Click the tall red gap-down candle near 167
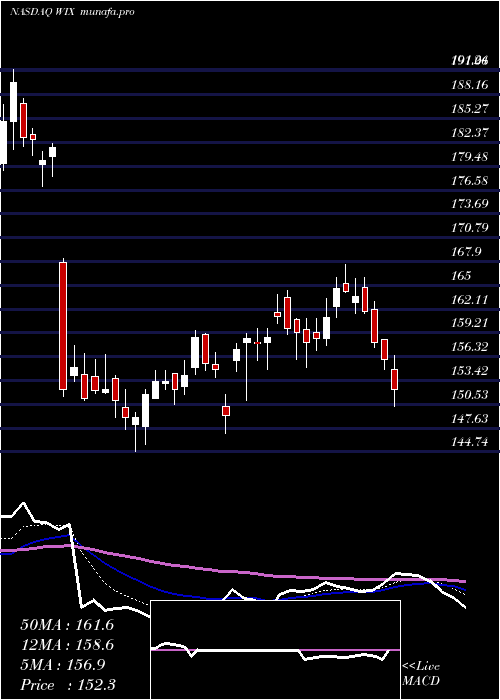Image resolution: width=500 pixels, height=700 pixels. [63, 326]
